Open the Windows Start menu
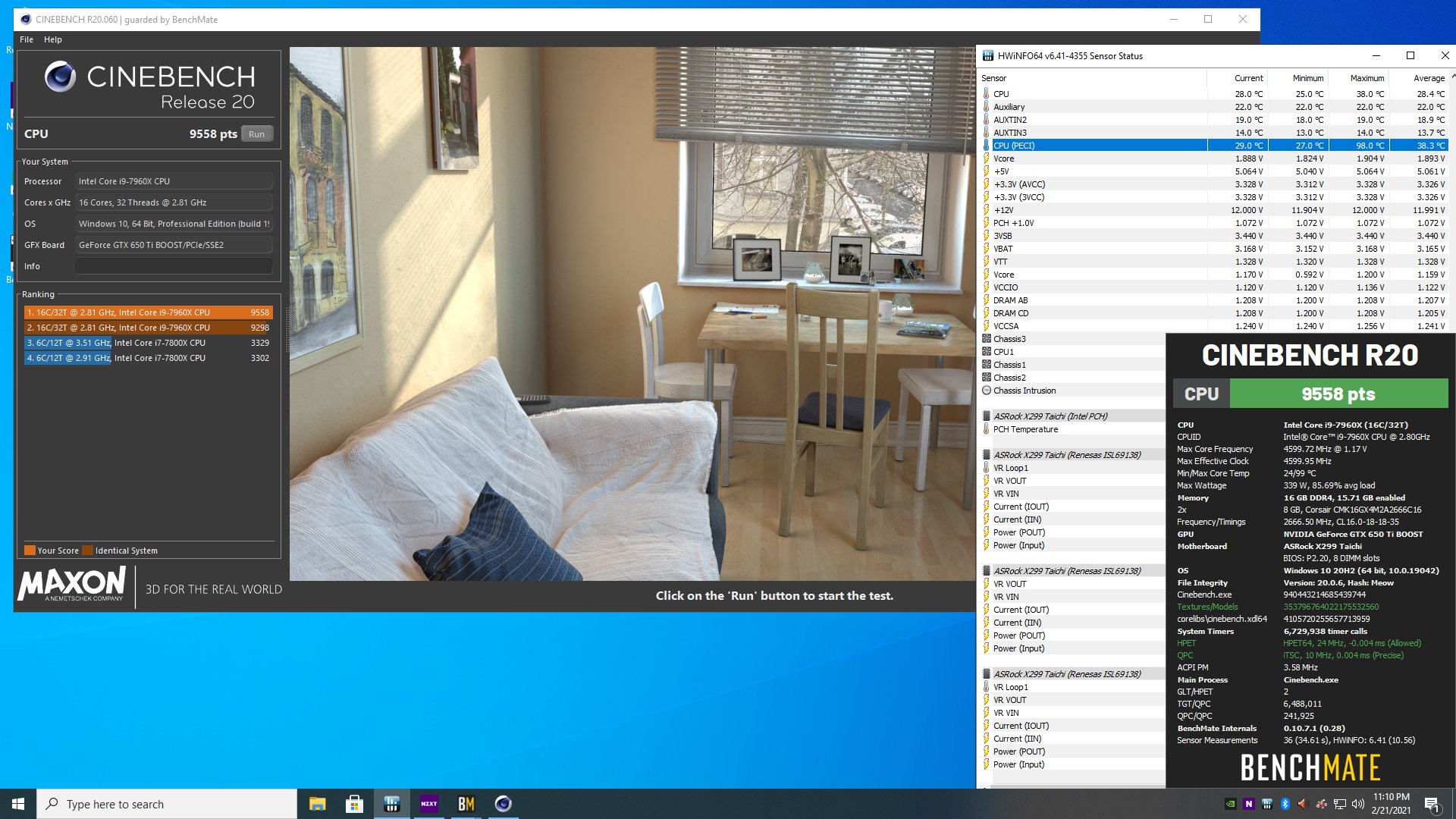The image size is (1456, 819). point(18,804)
